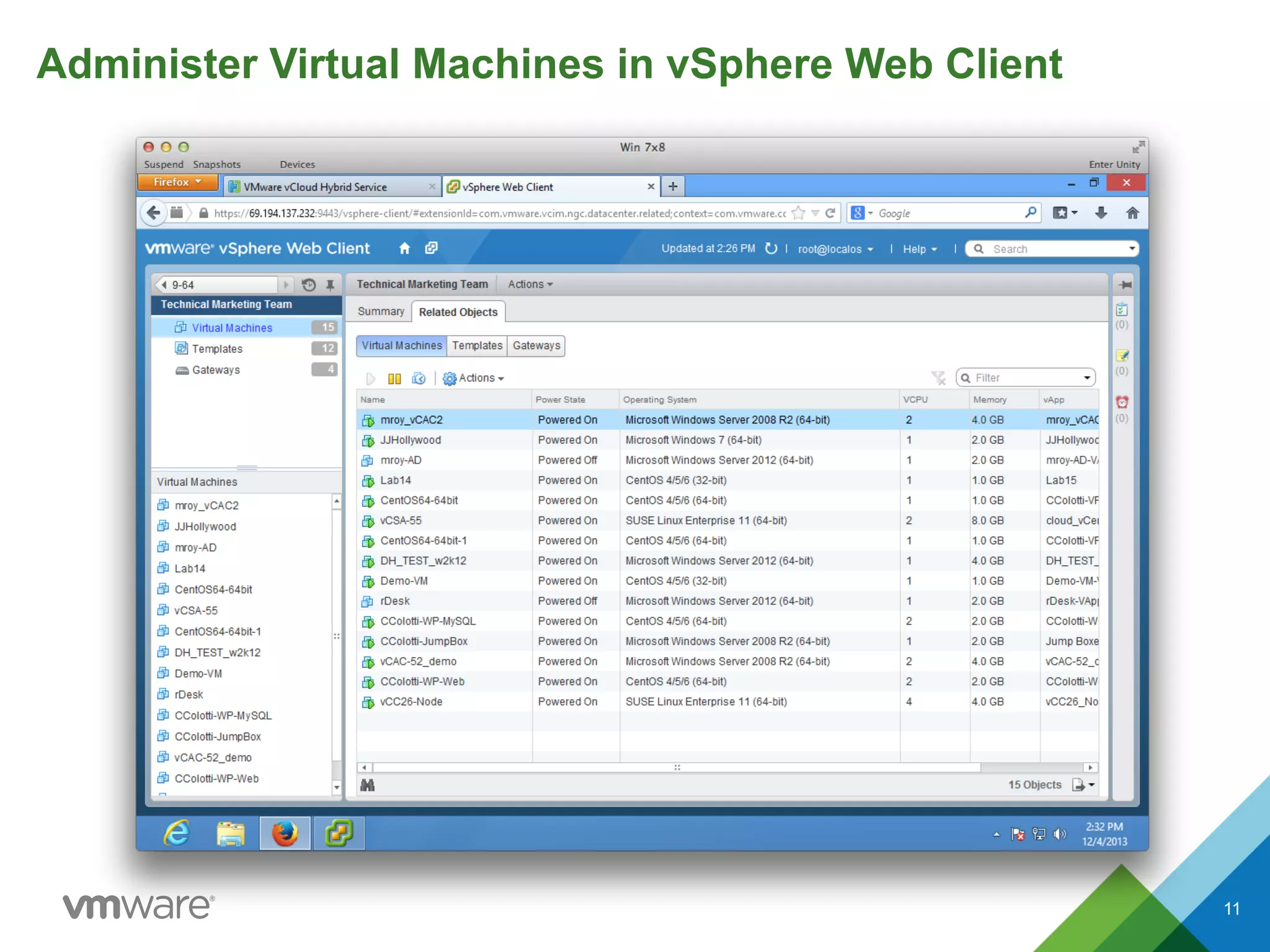Switch to the Summary tab

pos(381,311)
